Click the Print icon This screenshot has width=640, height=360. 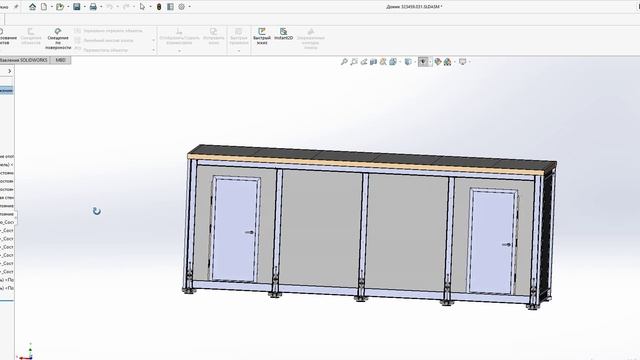93,7
